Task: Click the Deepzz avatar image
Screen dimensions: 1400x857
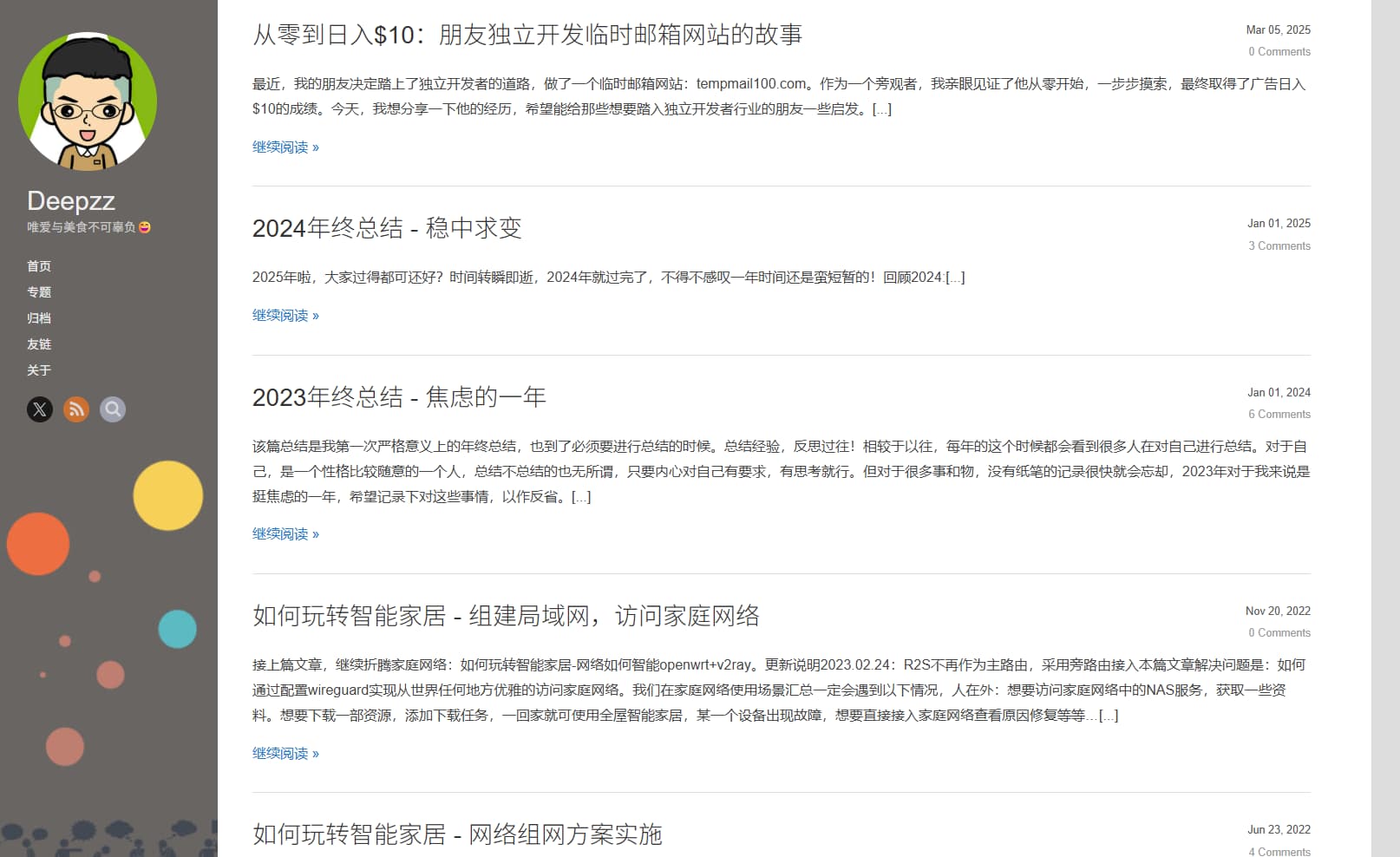Action: [87, 100]
